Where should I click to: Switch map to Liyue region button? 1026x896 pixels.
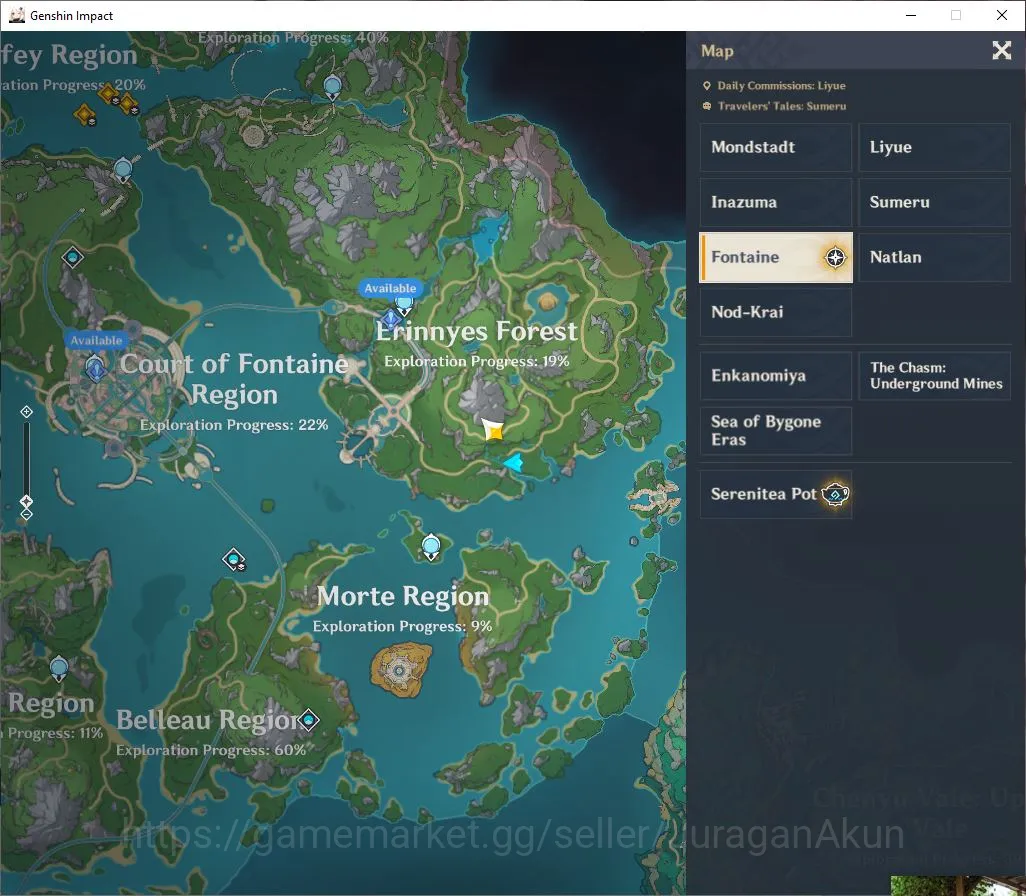[x=934, y=147]
